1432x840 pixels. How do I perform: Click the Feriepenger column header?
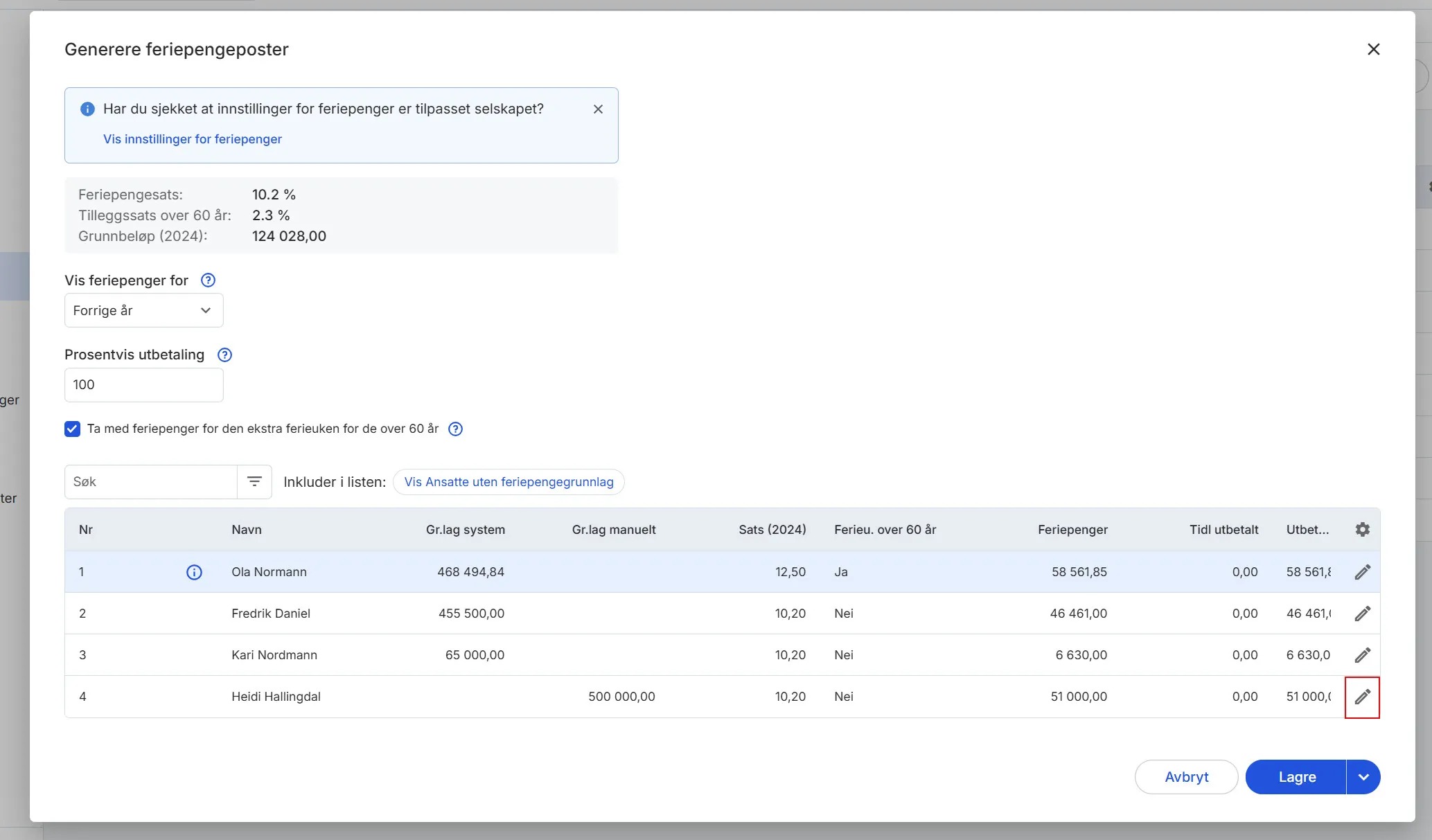pyautogui.click(x=1072, y=530)
